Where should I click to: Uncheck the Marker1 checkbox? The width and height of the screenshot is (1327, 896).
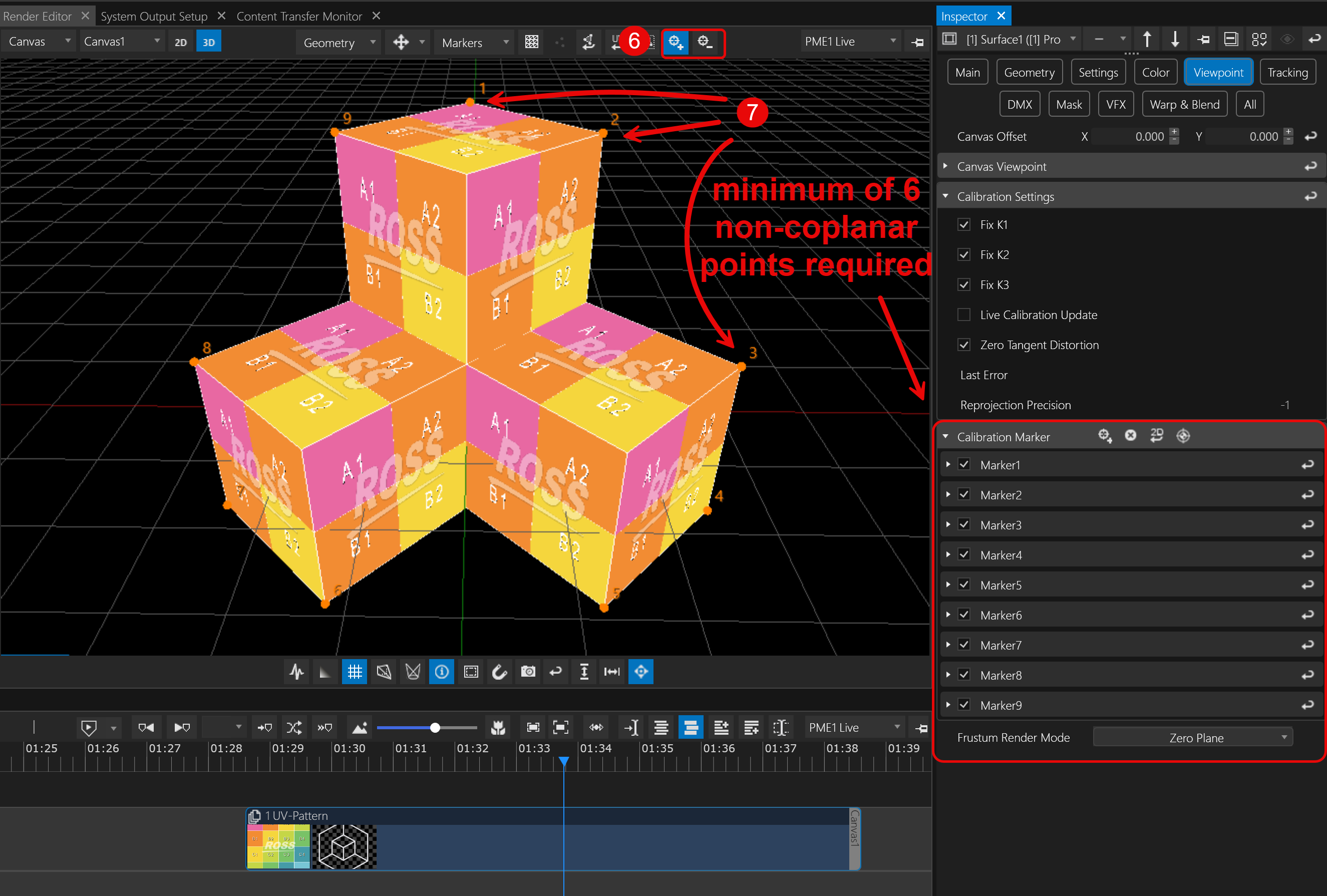click(964, 464)
